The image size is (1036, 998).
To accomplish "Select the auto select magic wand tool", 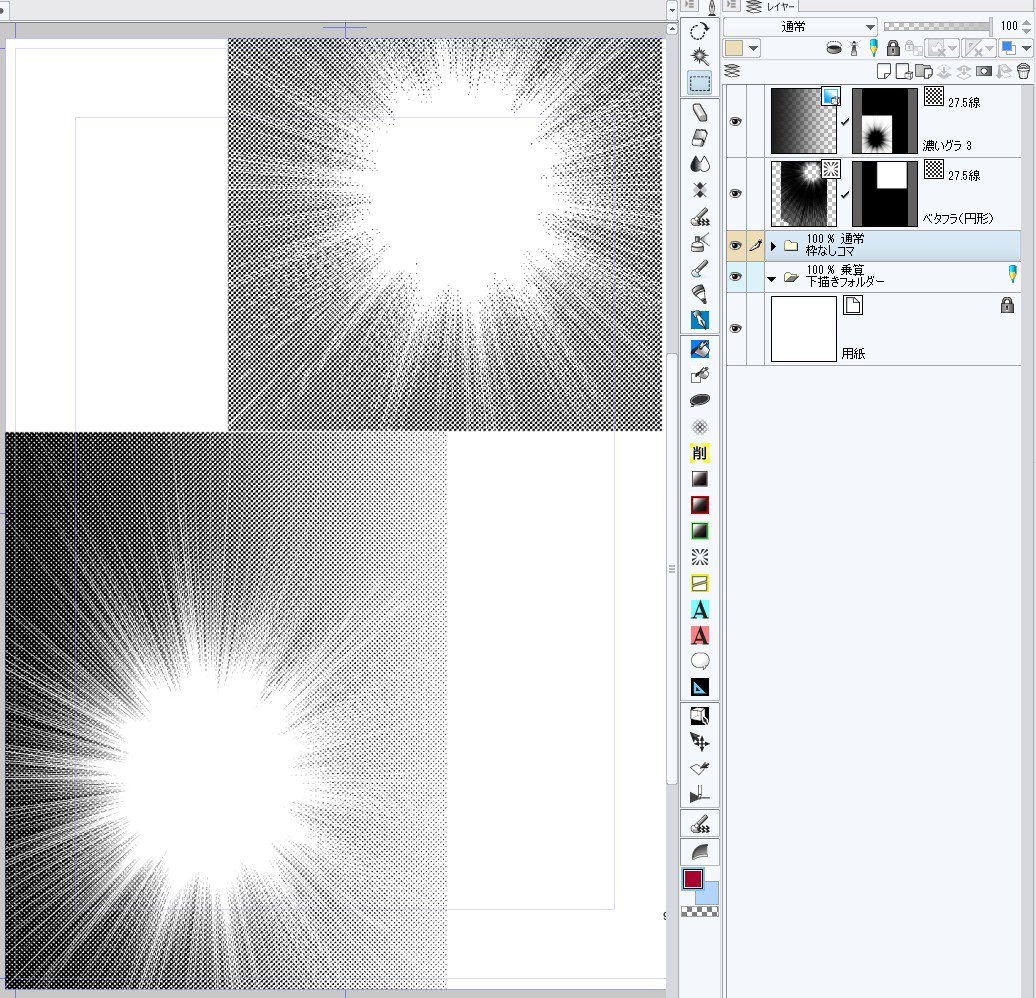I will click(x=699, y=57).
